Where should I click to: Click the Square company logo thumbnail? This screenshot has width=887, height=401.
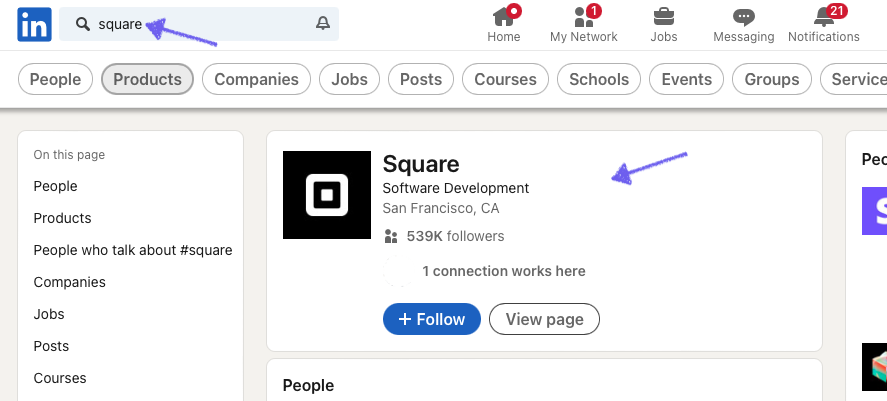click(x=327, y=195)
